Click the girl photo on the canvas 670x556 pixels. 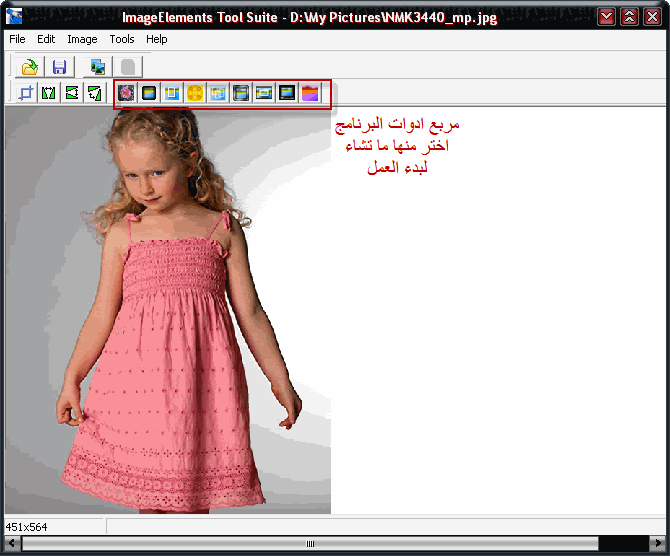(x=168, y=310)
